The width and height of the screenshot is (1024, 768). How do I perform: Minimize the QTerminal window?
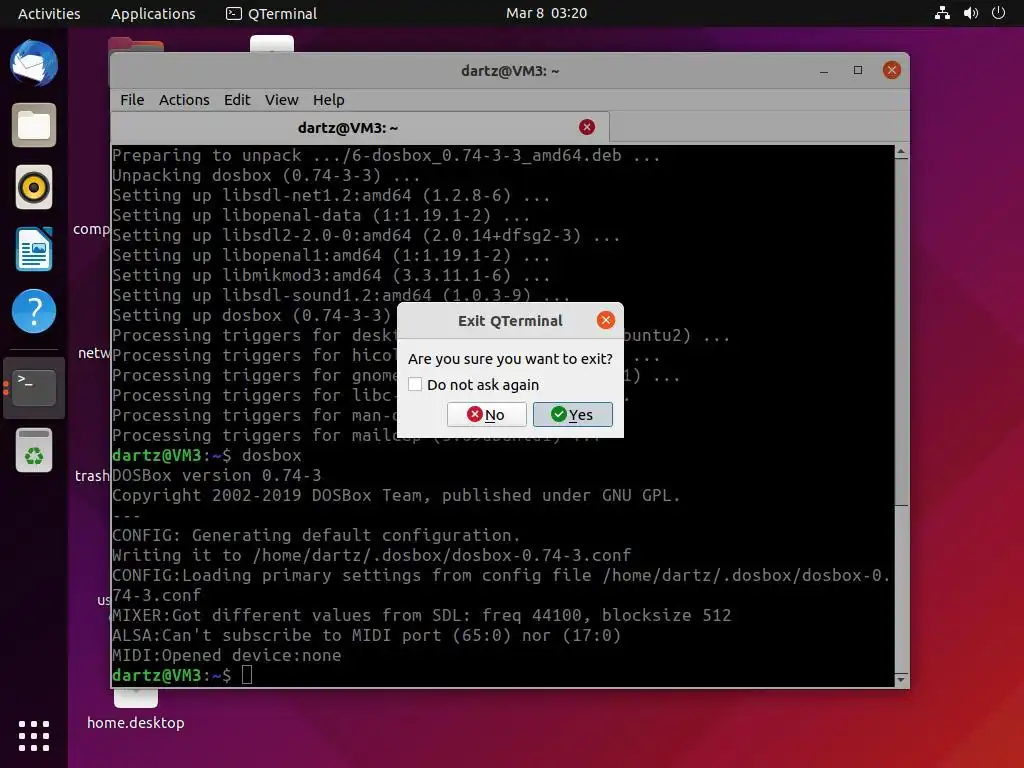824,71
